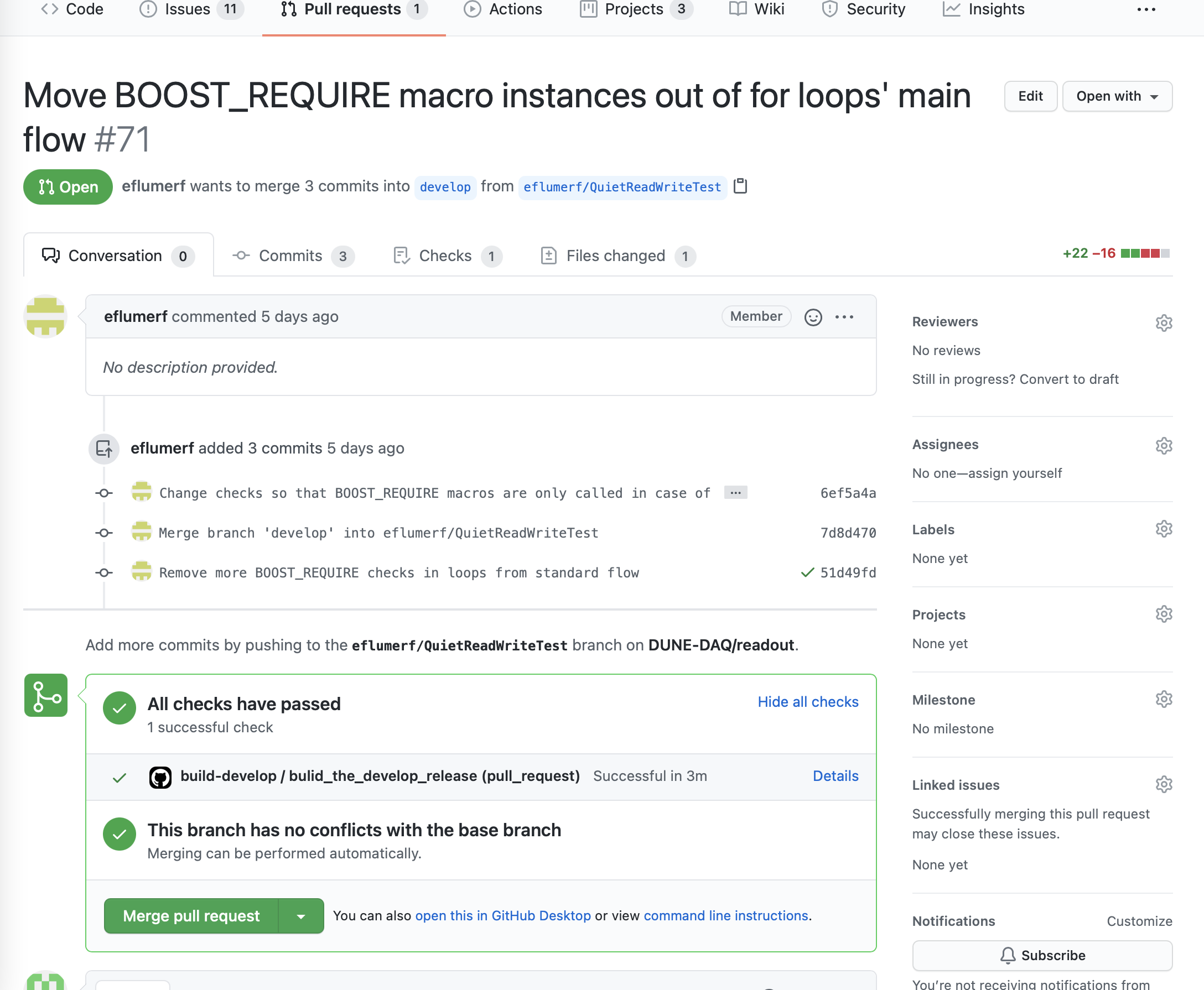Screen dimensions: 1204x990
Task: Expand the repository nav overflow menu
Action: 1146,10
